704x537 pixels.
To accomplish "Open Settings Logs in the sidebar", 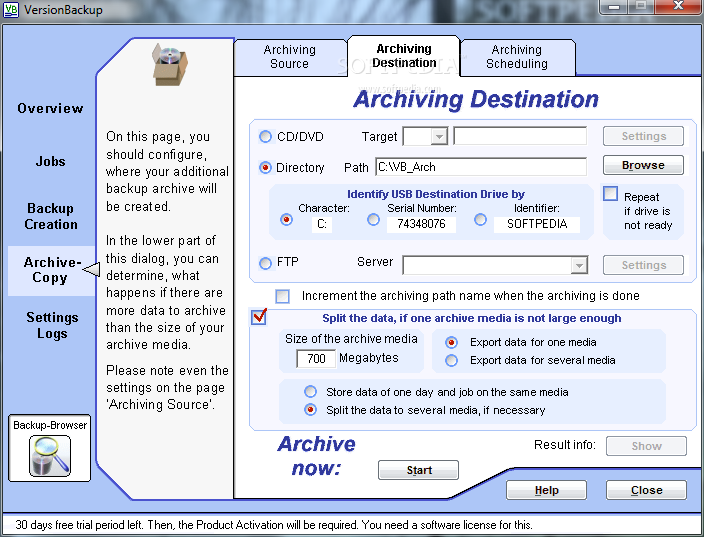I will [52, 325].
